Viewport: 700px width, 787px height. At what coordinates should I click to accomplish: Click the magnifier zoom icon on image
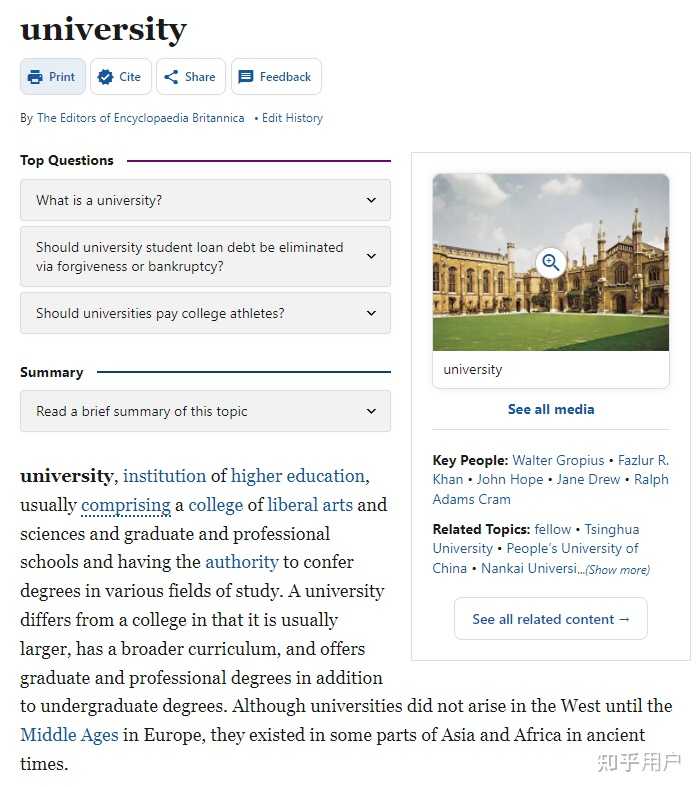(x=550, y=263)
